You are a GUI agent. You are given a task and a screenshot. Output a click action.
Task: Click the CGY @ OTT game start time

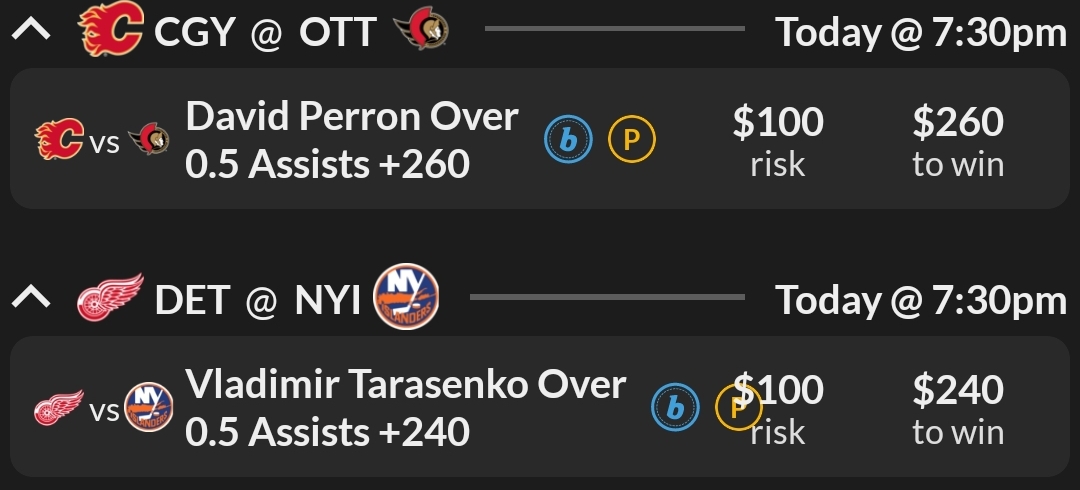[x=921, y=32]
